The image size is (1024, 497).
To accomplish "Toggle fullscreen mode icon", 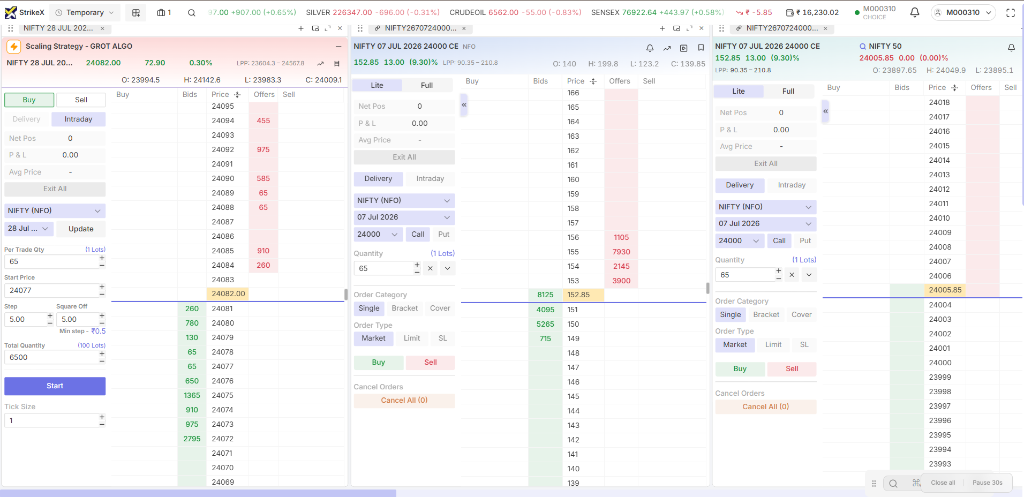I will click(x=1010, y=12).
